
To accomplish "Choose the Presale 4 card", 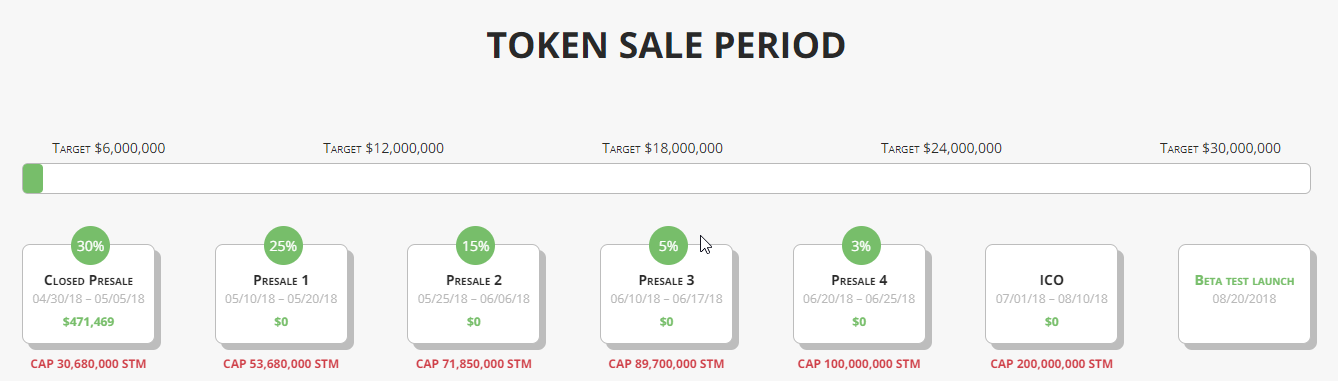I will coord(859,293).
